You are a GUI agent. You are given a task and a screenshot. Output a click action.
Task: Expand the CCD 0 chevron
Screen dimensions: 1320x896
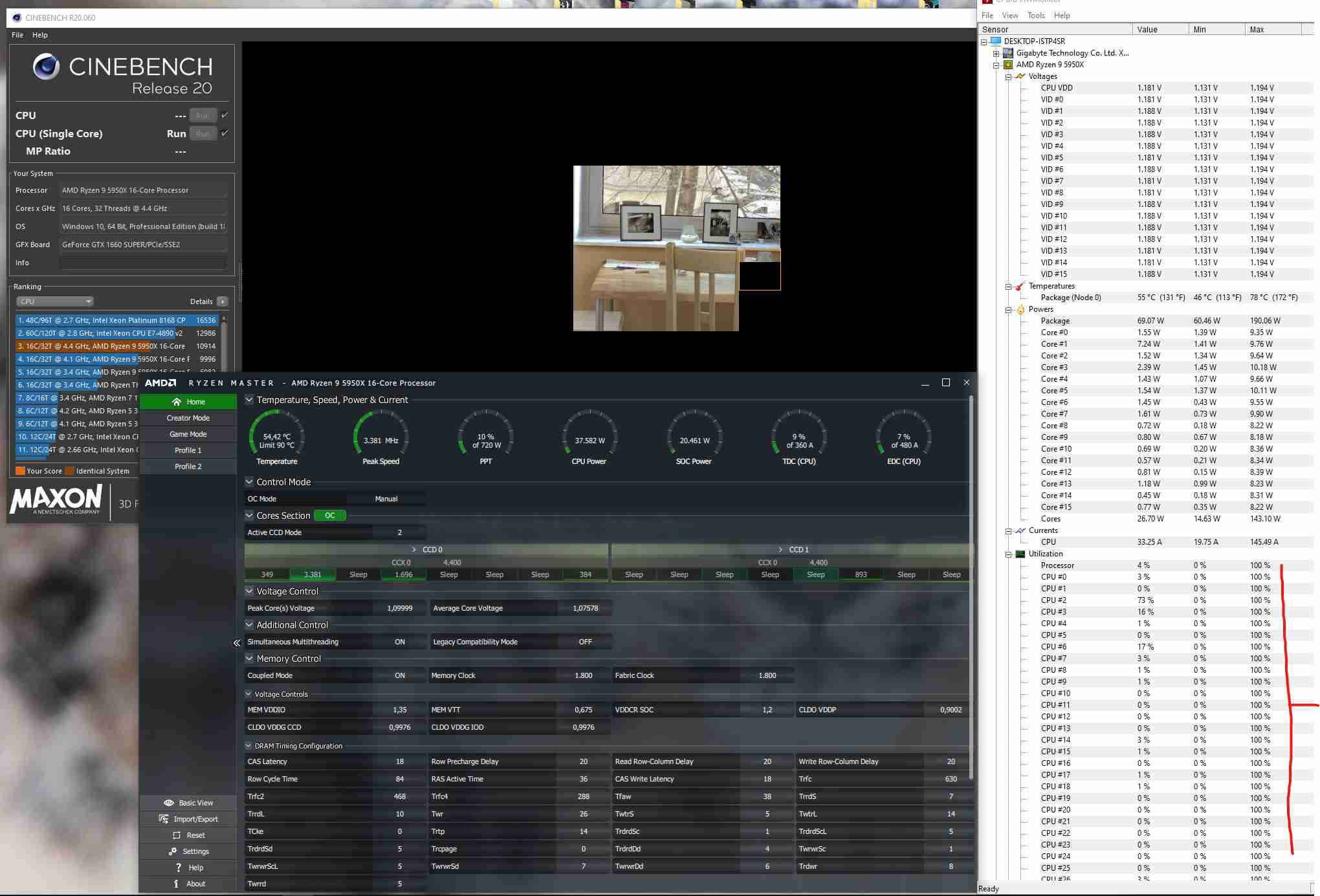[x=414, y=549]
